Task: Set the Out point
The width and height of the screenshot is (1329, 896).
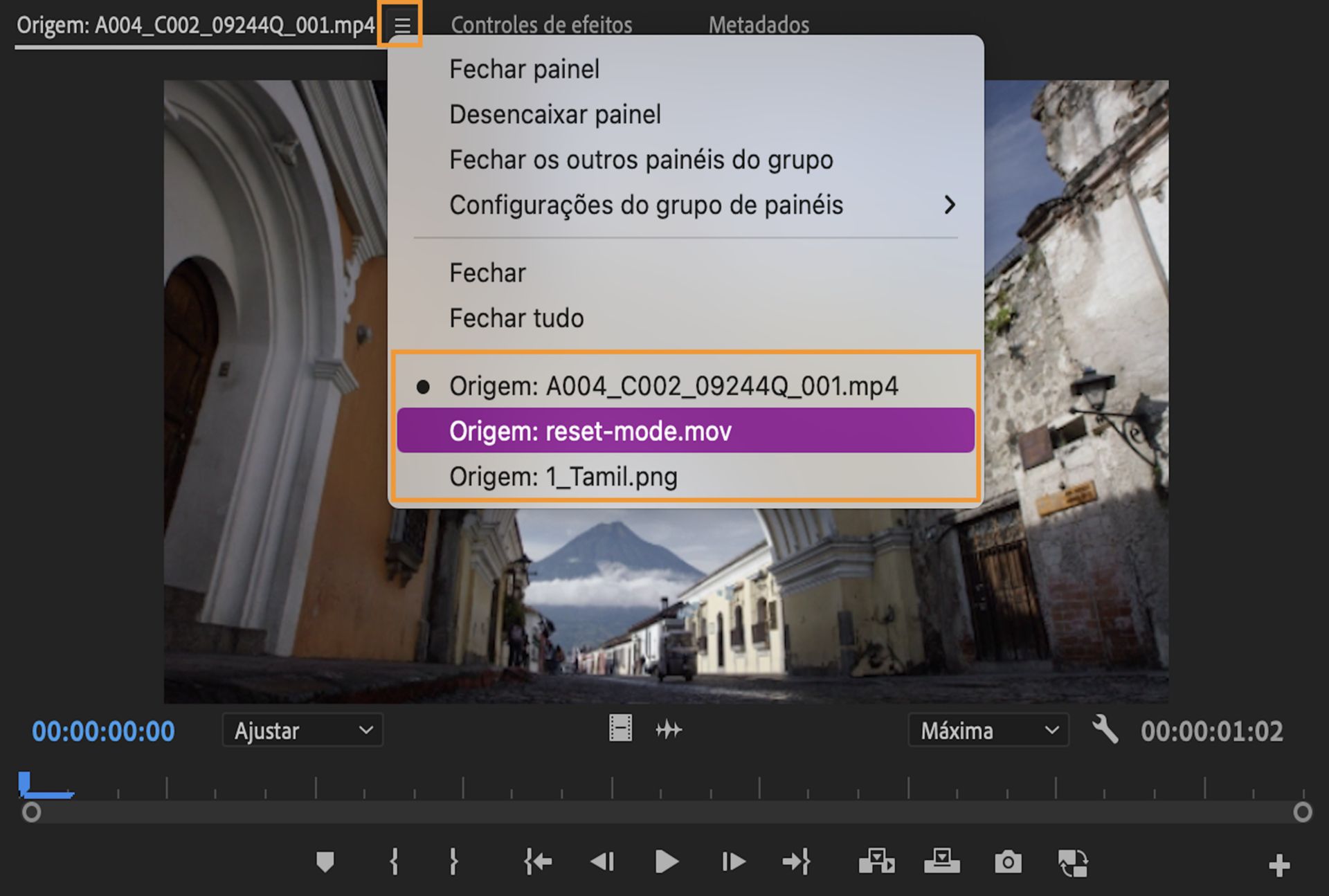Action: [x=453, y=861]
